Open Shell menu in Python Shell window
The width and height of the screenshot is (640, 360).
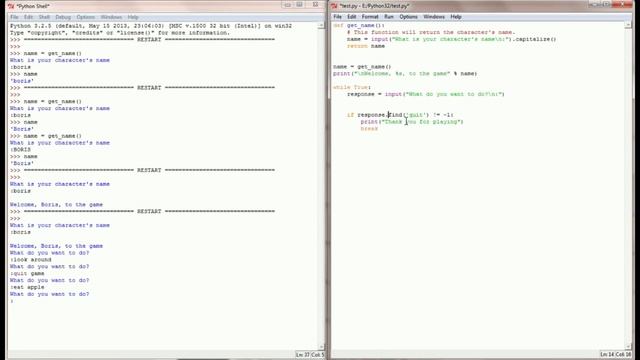coord(44,17)
